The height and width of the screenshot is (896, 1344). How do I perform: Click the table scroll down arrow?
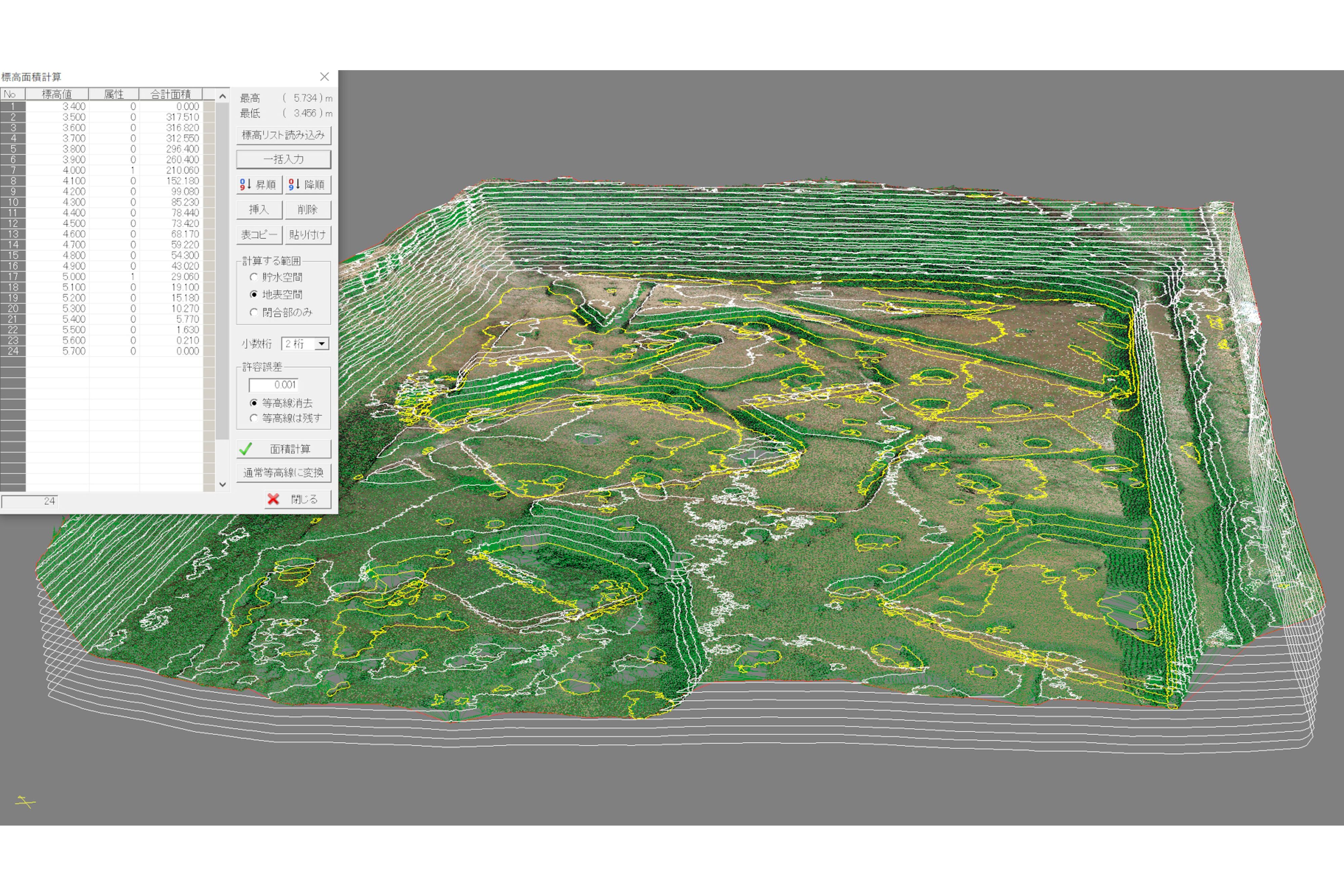coord(222,485)
